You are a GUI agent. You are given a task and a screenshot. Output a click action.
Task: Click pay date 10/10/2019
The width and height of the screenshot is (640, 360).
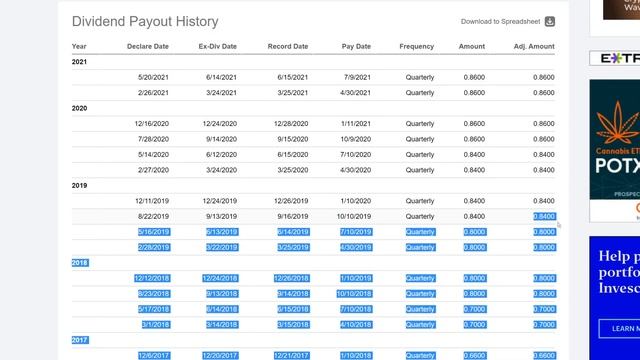pos(354,216)
